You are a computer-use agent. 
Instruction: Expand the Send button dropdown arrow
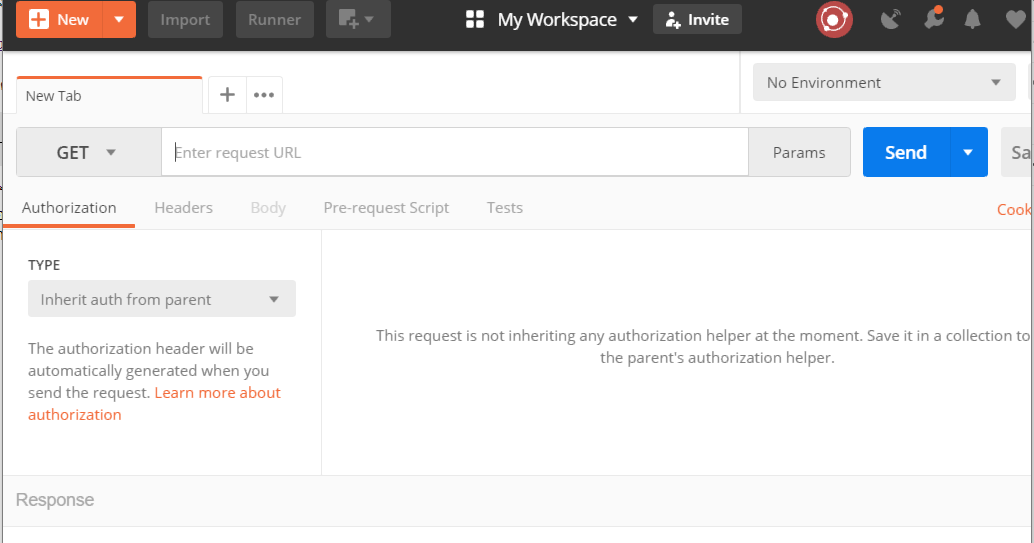[x=968, y=152]
